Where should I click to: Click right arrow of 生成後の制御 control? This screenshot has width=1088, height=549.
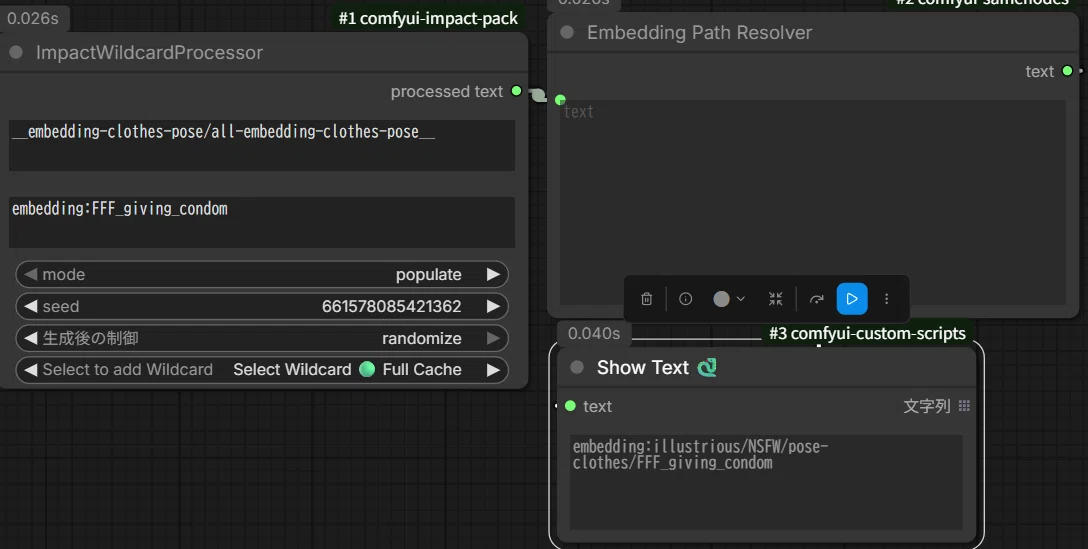(493, 338)
